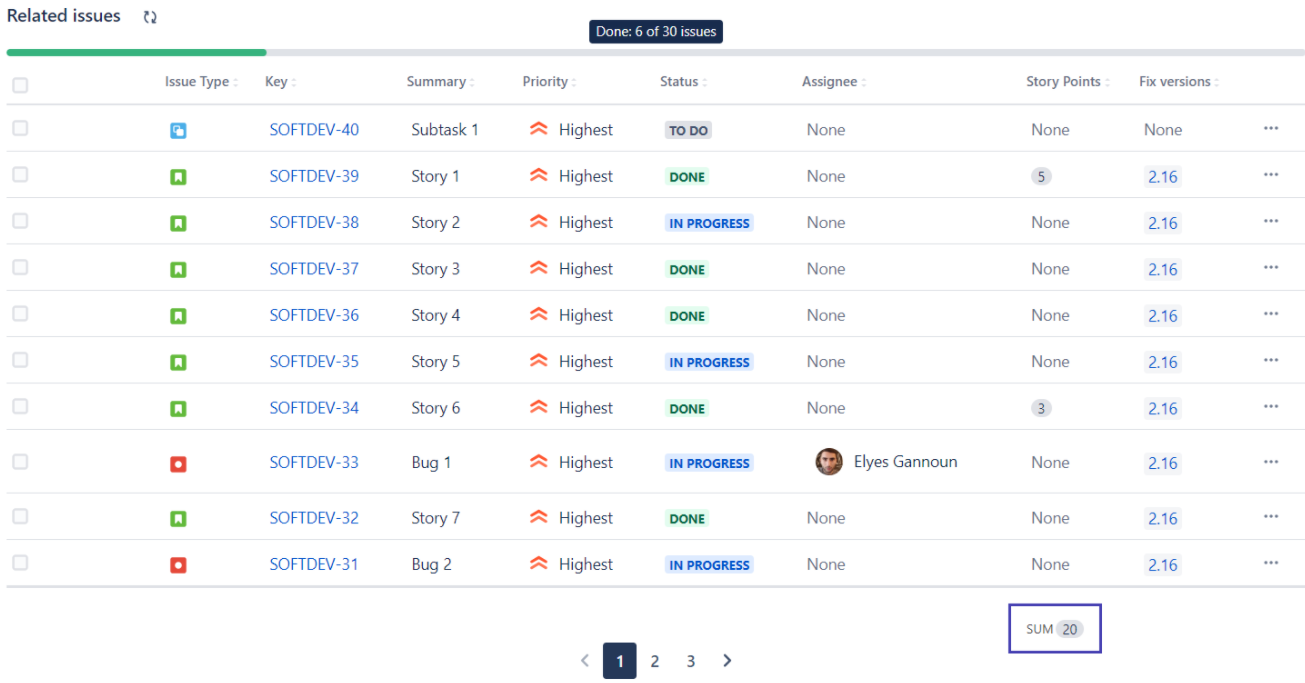The image size is (1305, 683).
Task: Click the Highest priority icon on Subtask 1
Action: pyautogui.click(x=538, y=129)
